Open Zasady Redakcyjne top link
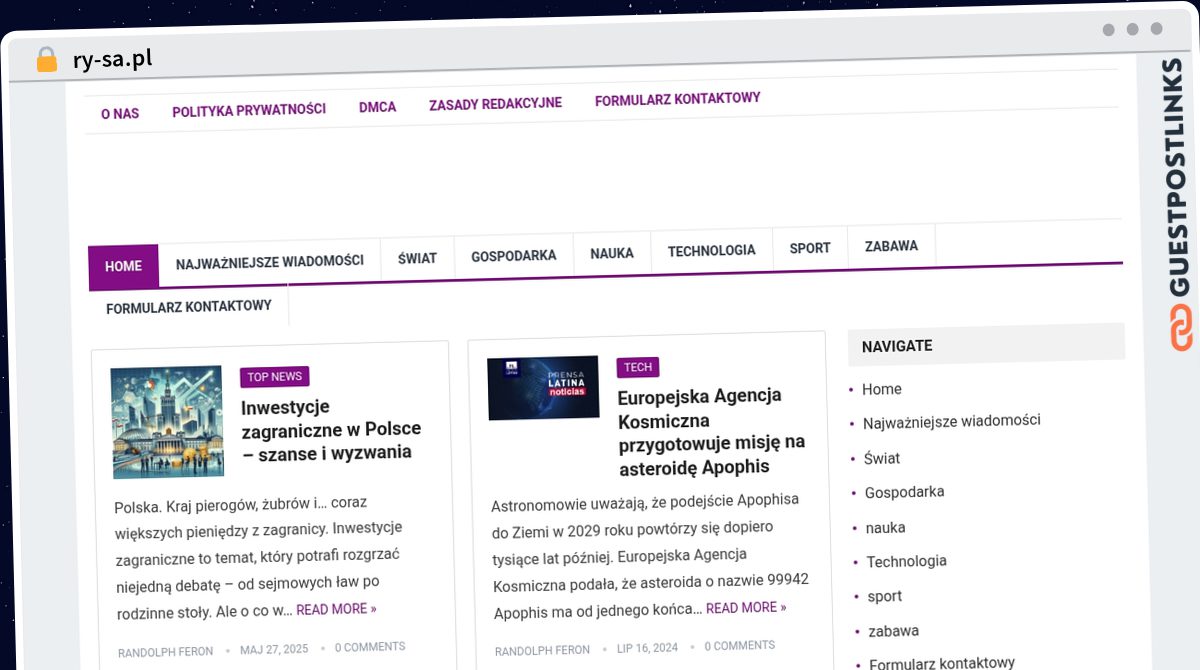The height and width of the screenshot is (670, 1200). pos(495,103)
